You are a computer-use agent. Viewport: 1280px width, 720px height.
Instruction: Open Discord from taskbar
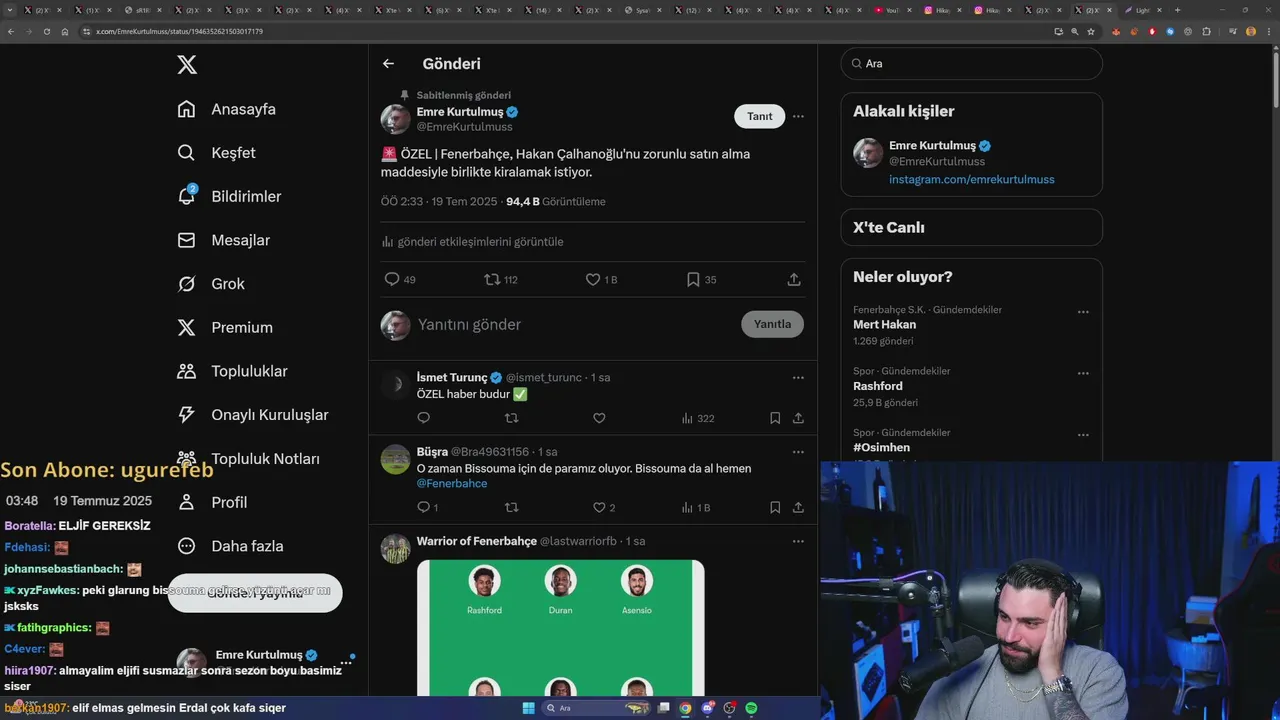[708, 708]
